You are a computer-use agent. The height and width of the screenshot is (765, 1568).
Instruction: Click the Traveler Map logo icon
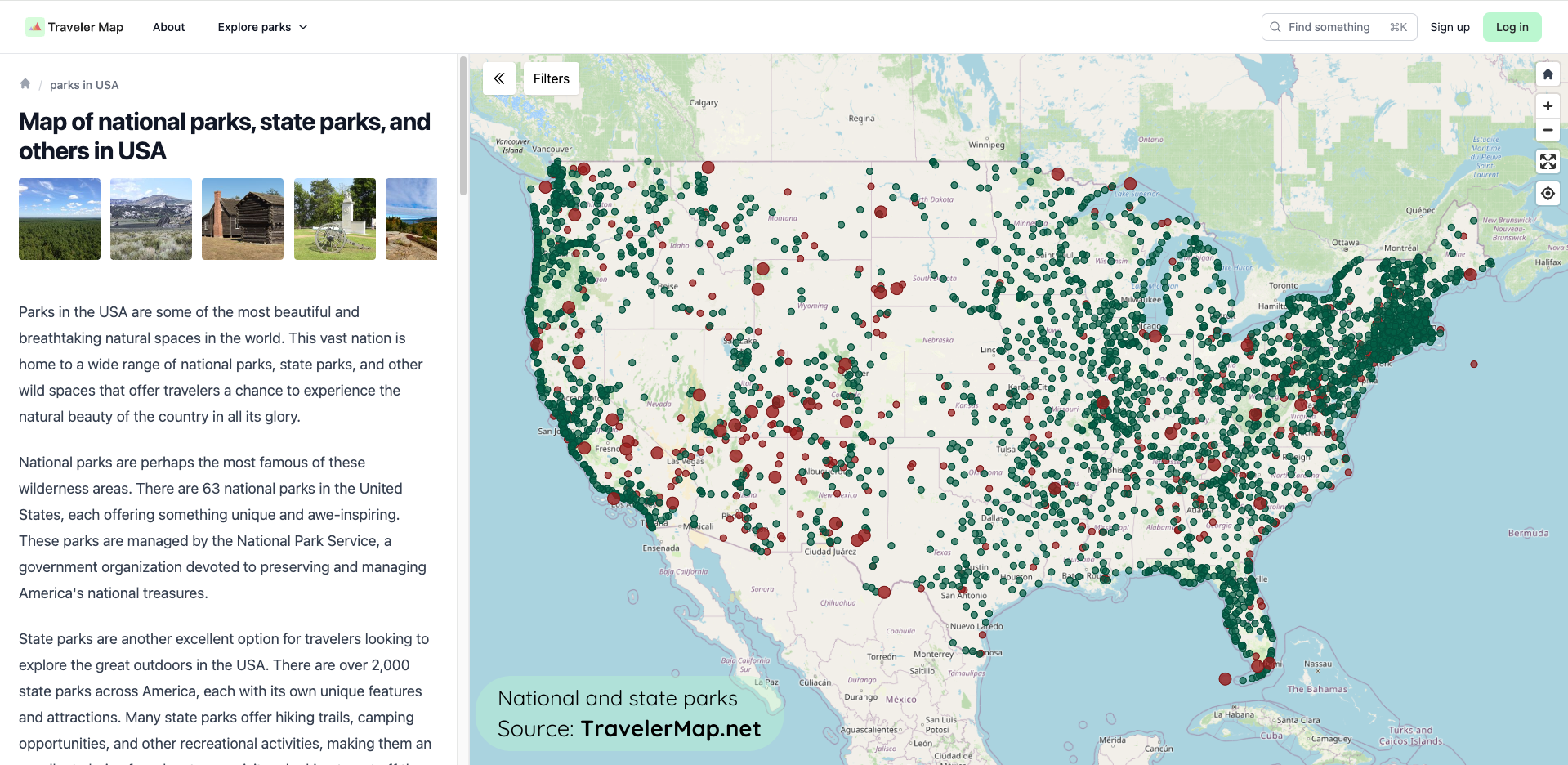pyautogui.click(x=35, y=27)
